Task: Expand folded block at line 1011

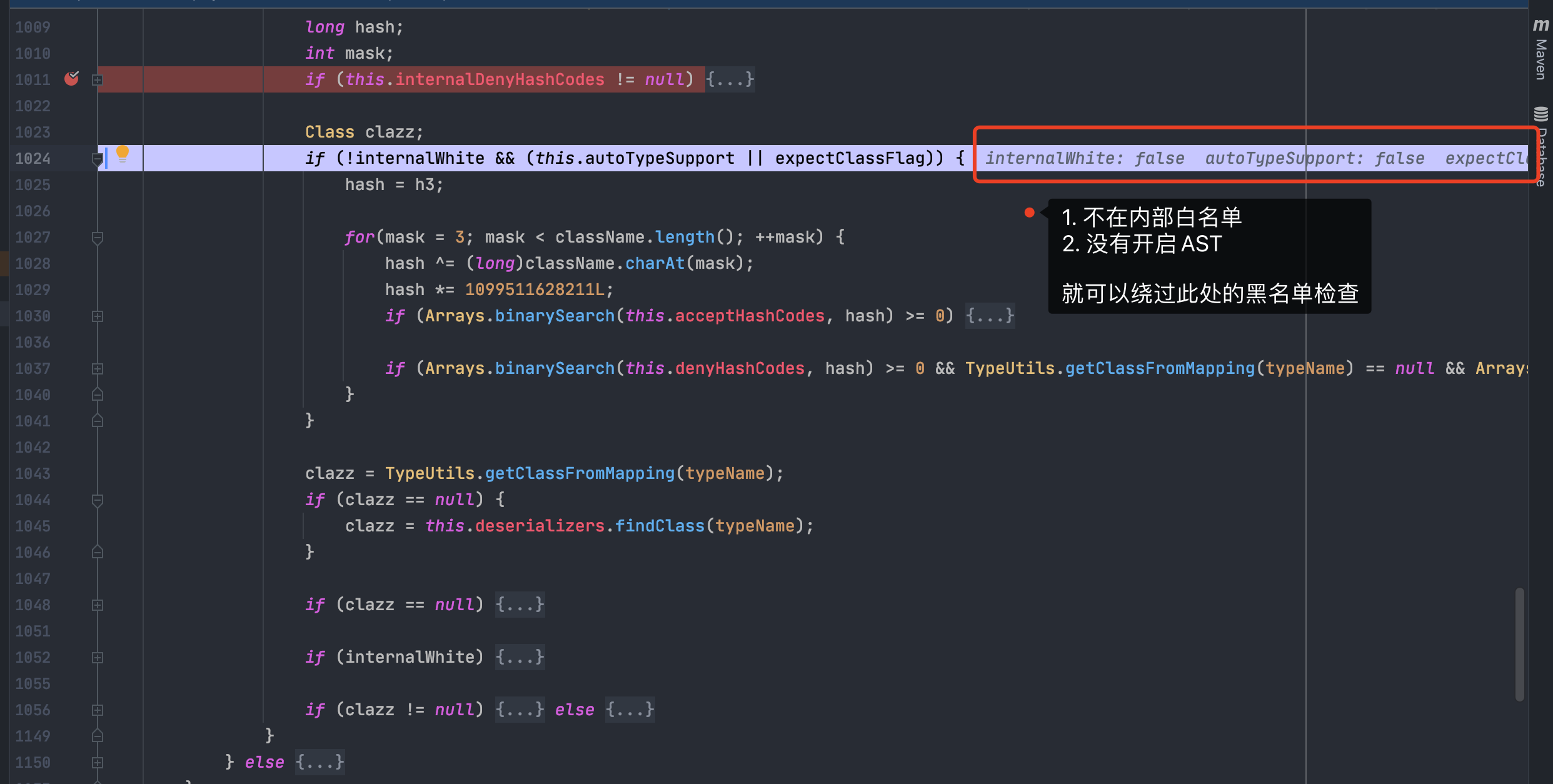Action: coord(97,79)
